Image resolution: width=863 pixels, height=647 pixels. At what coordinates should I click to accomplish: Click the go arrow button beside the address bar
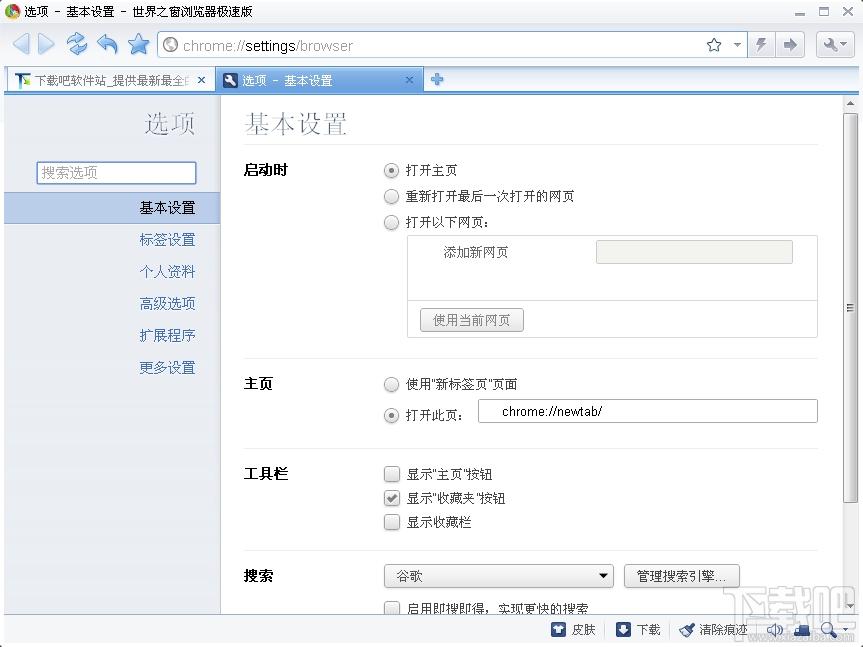[790, 45]
